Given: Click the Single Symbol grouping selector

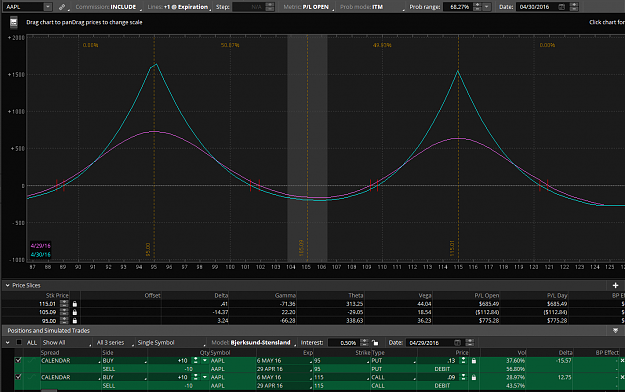Looking at the screenshot, I should pyautogui.click(x=171, y=343).
